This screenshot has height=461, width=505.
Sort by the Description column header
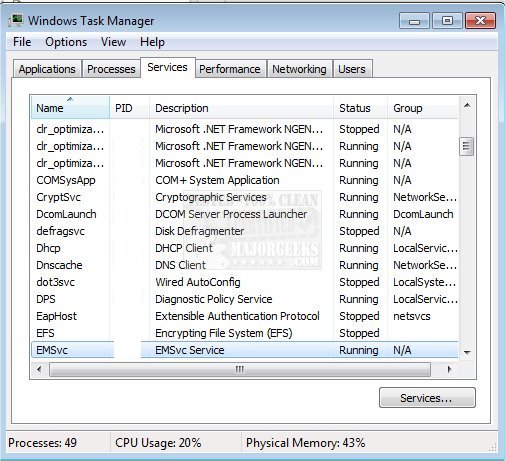pyautogui.click(x=241, y=108)
